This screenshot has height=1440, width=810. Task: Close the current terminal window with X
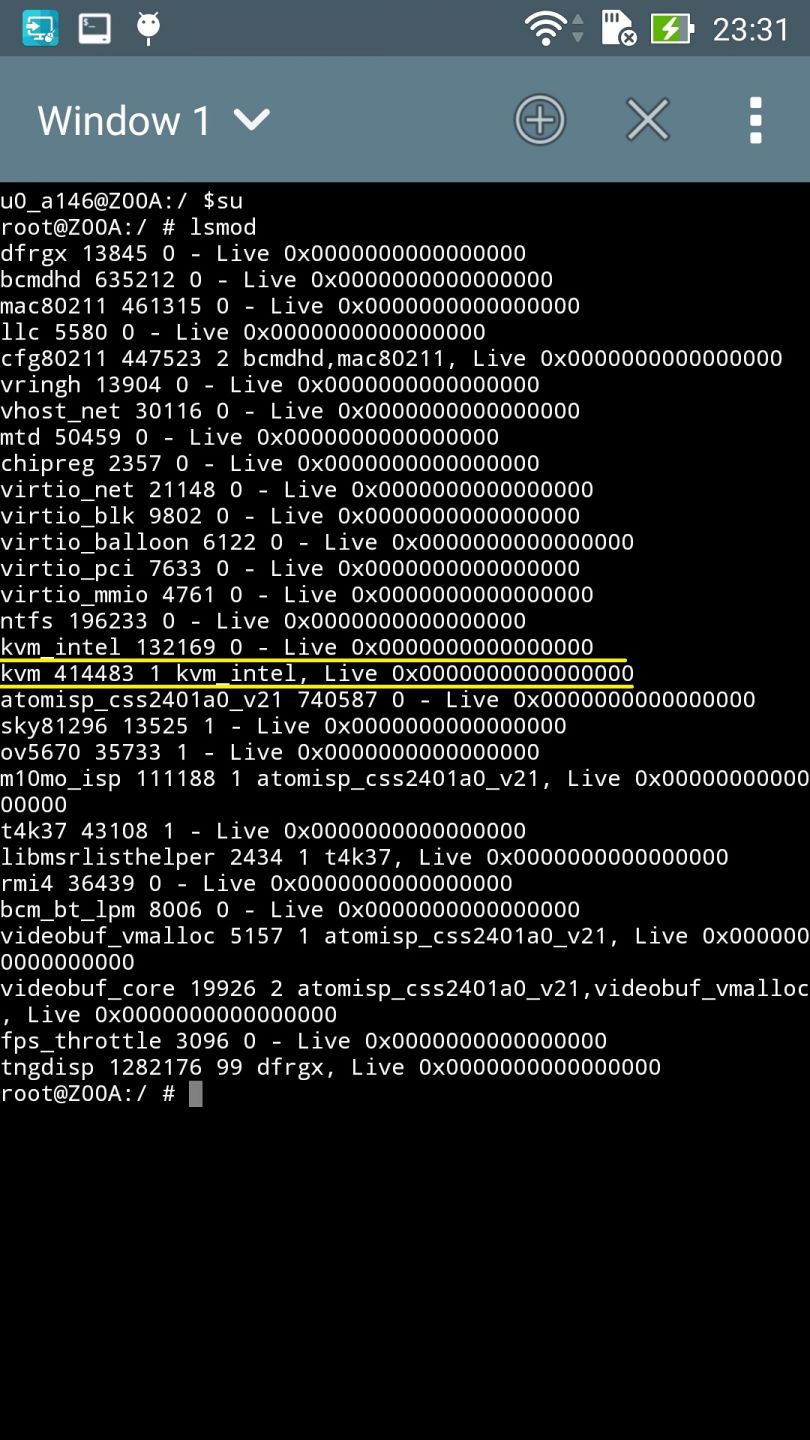[648, 121]
